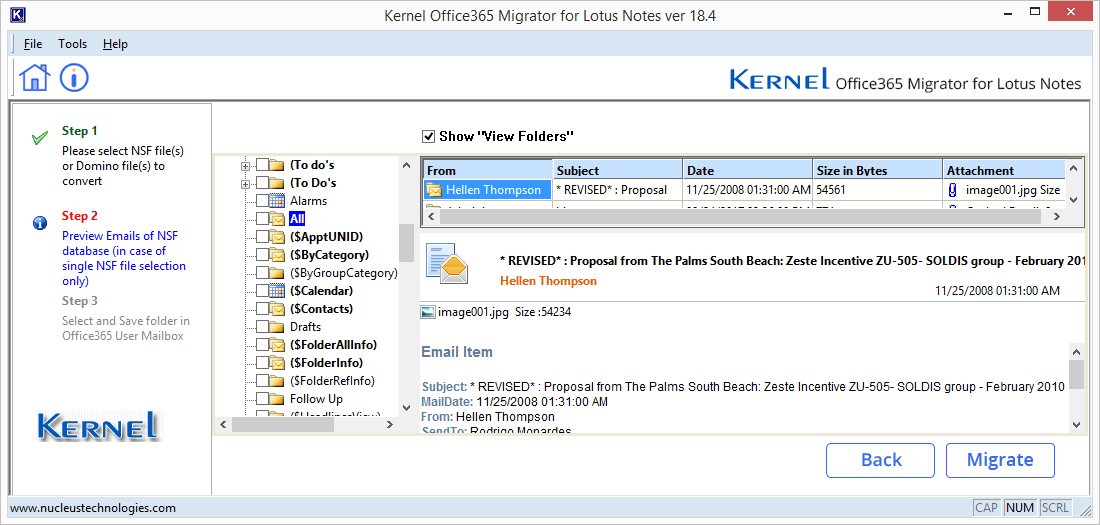Toggle the Show "View Folders" checkbox

tap(428, 136)
